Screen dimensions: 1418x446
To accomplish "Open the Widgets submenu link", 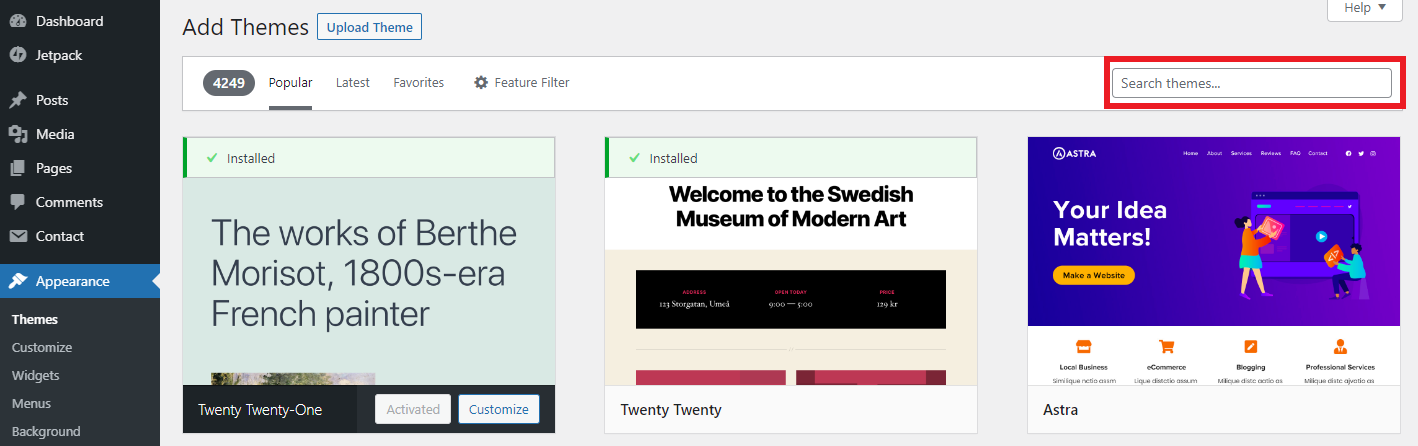I will pos(36,376).
